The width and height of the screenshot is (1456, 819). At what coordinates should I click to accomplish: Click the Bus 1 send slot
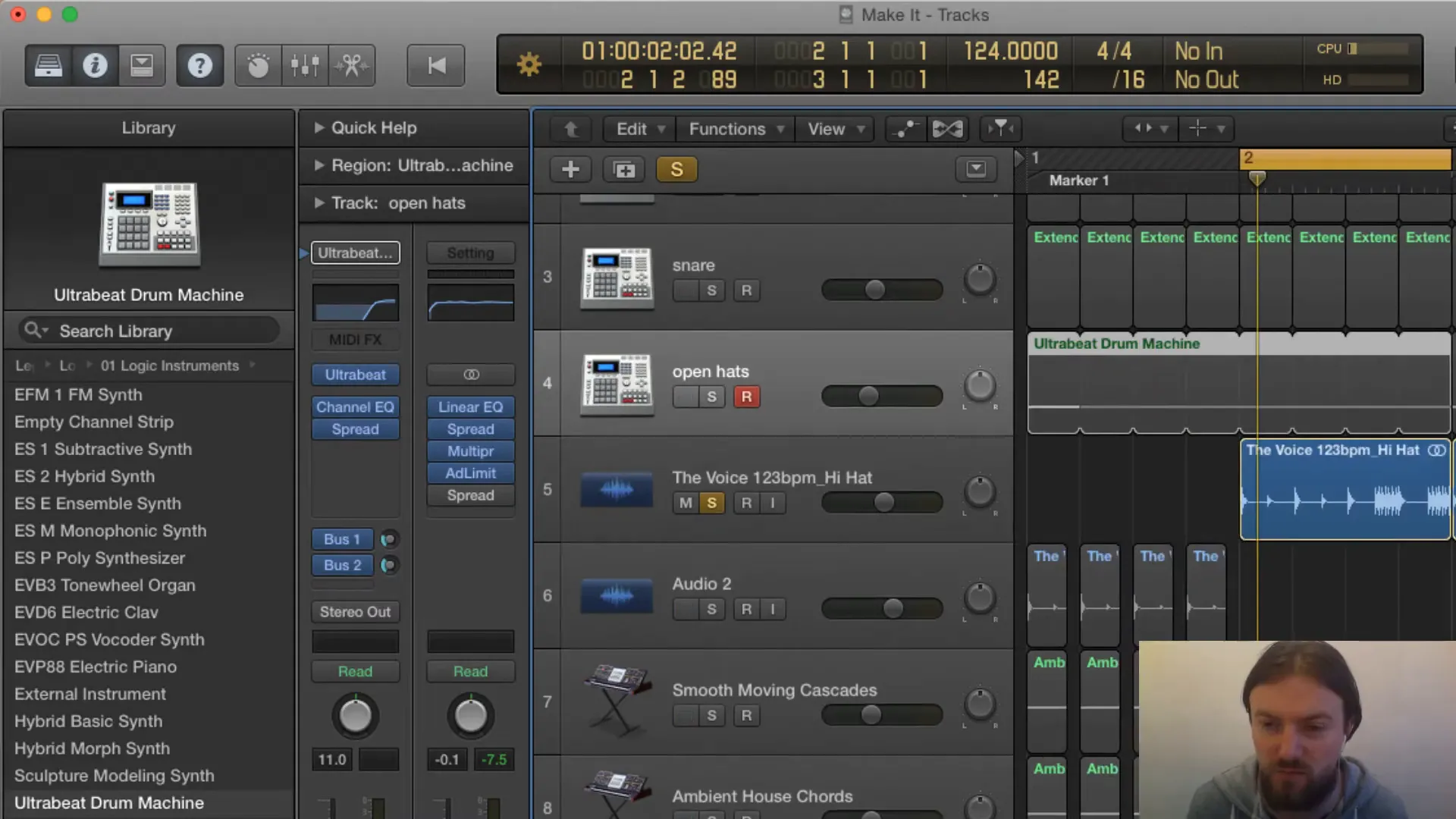pos(342,539)
